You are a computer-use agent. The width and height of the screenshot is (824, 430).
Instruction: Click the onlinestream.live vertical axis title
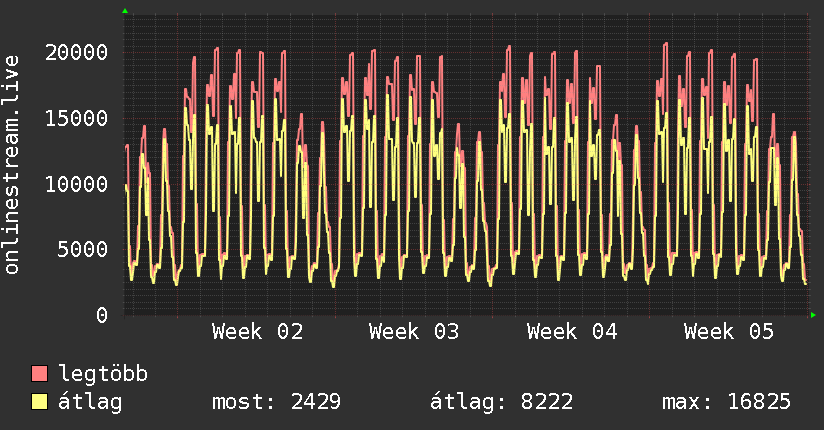tap(11, 165)
